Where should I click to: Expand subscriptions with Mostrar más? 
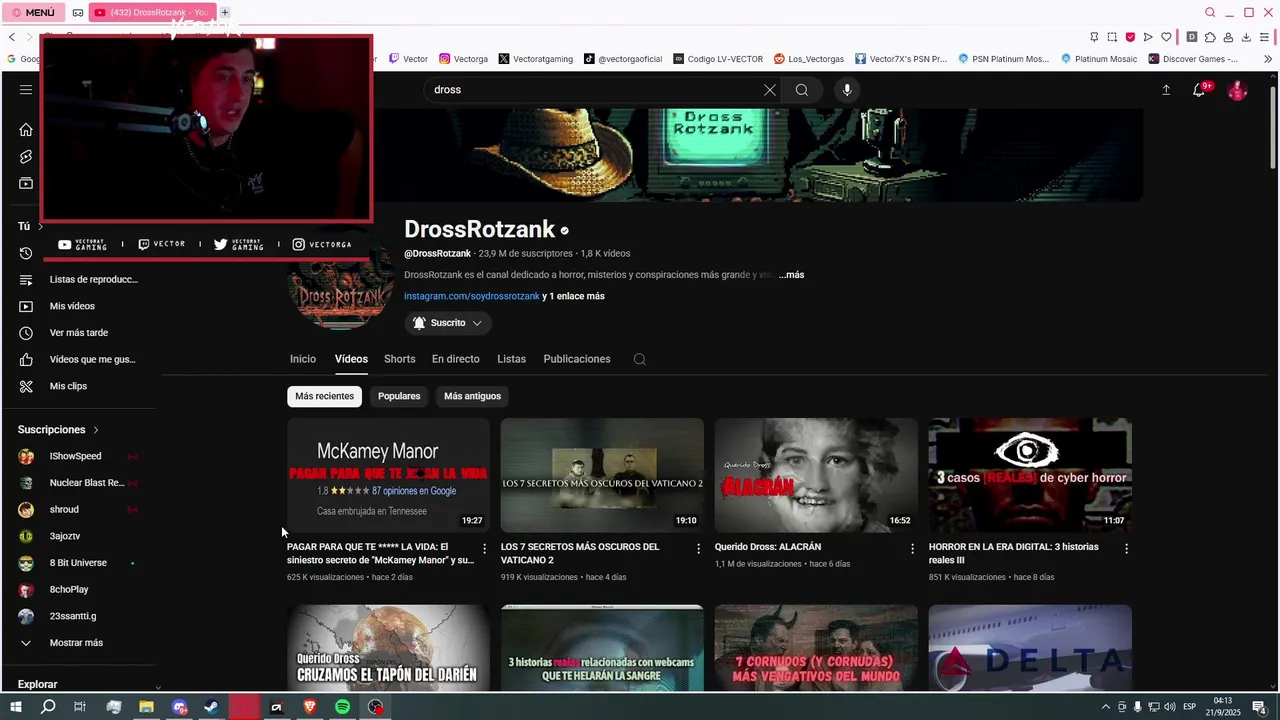pos(76,643)
